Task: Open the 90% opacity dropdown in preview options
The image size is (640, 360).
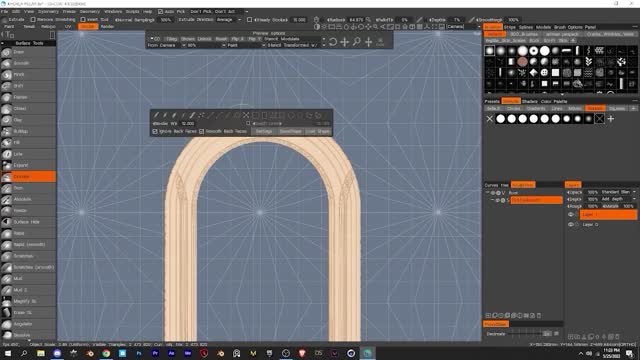Action: 206,45
